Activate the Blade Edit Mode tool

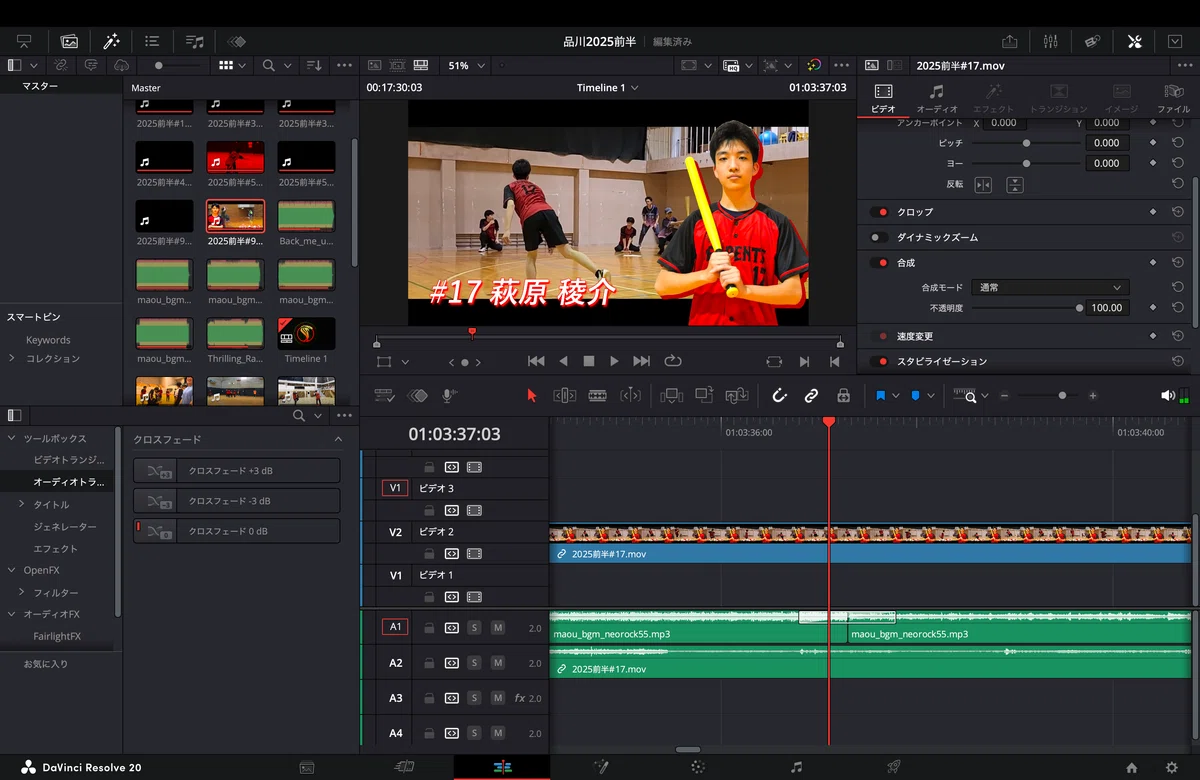coord(598,395)
